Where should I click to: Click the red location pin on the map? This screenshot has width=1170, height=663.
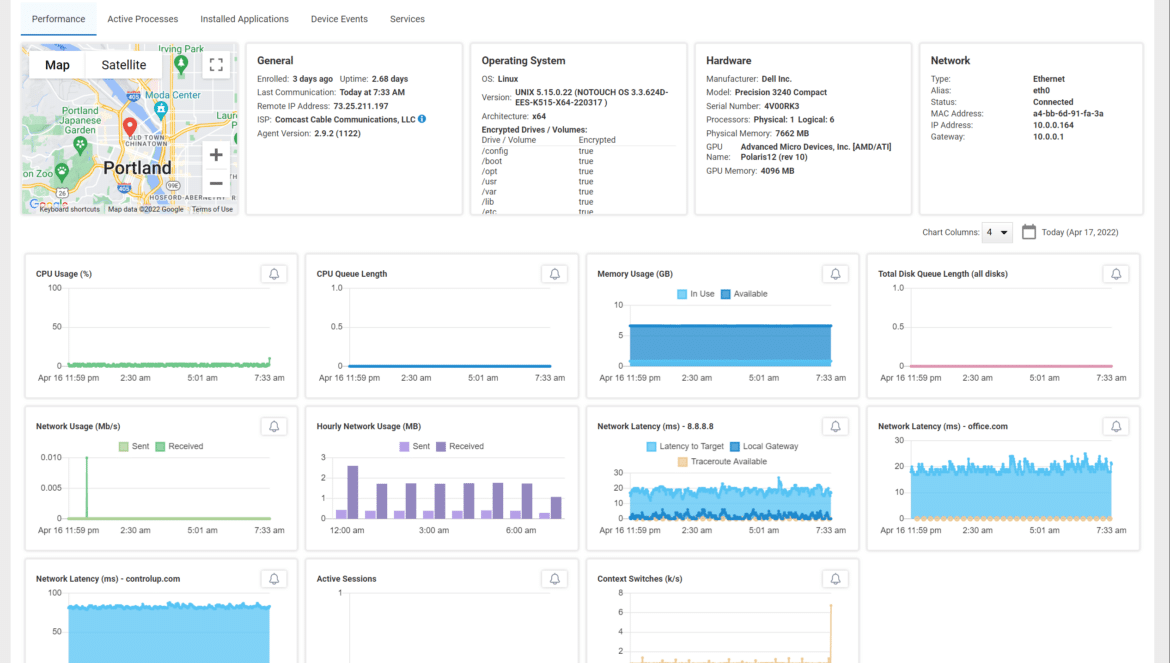pyautogui.click(x=130, y=127)
